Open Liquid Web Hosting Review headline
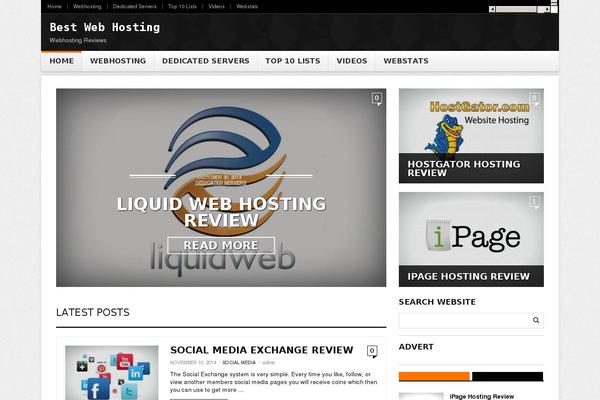This screenshot has height=400, width=600. (x=221, y=212)
